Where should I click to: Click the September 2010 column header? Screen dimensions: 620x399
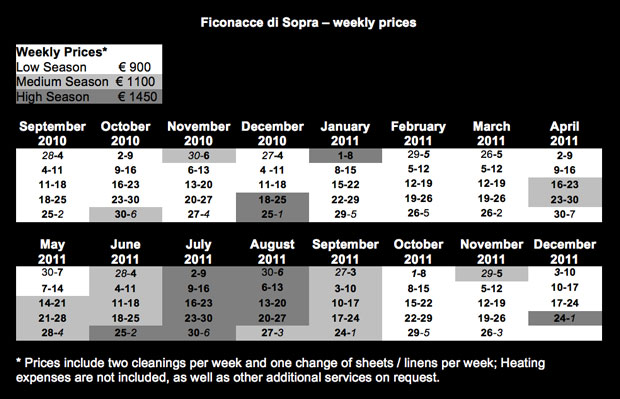point(52,134)
